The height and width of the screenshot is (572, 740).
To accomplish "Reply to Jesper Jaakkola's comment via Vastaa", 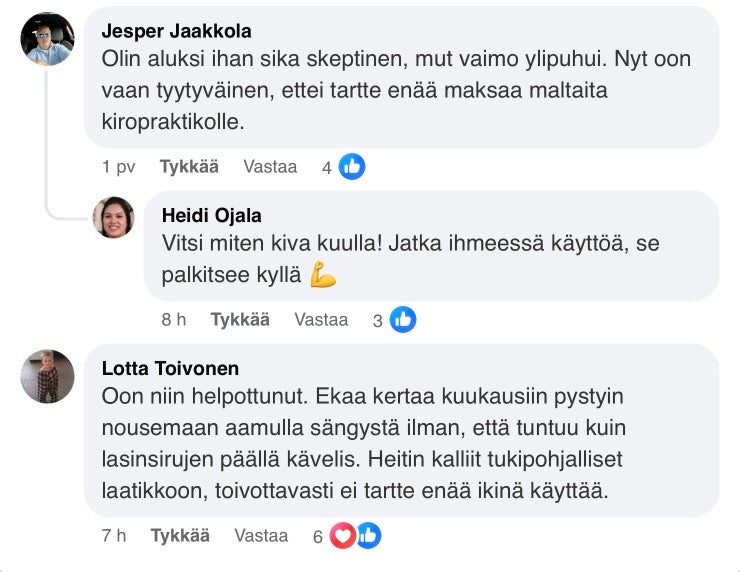I will click(270, 167).
